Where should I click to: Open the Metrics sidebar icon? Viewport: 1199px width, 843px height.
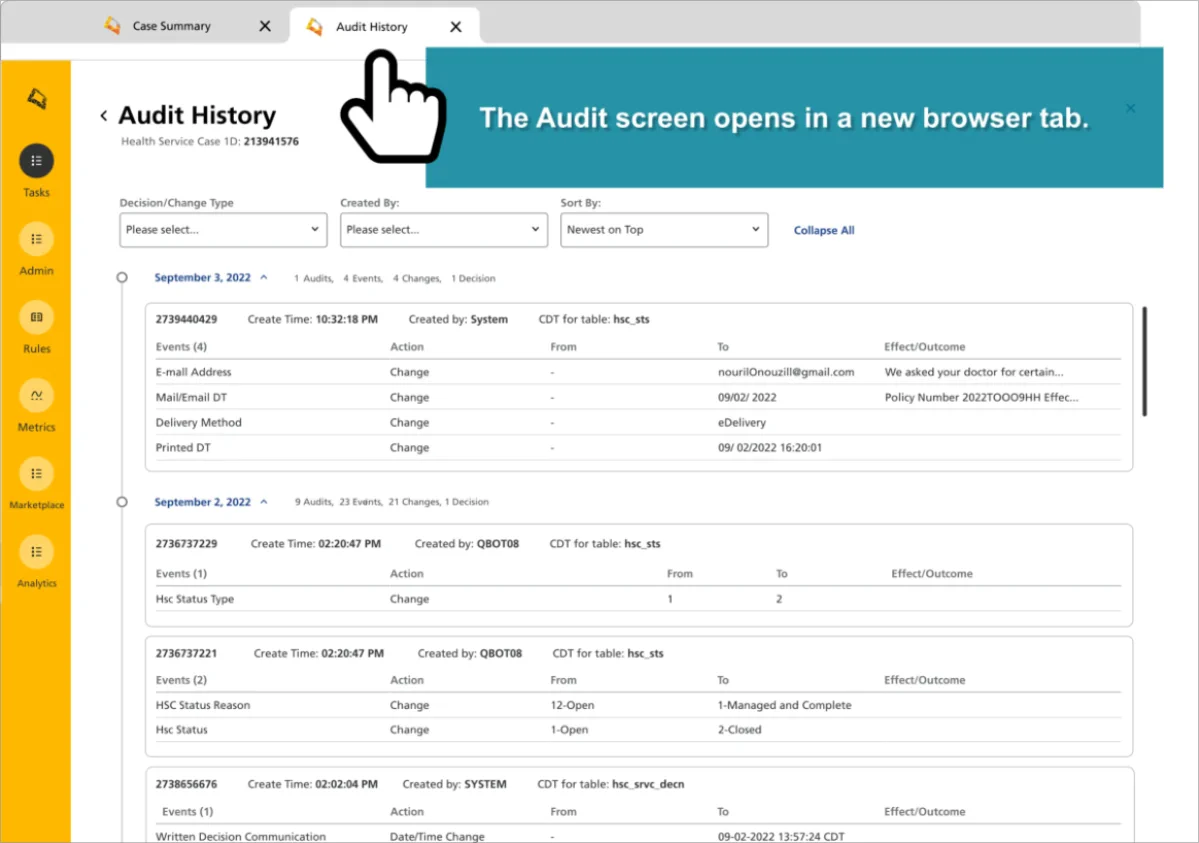(x=36, y=395)
